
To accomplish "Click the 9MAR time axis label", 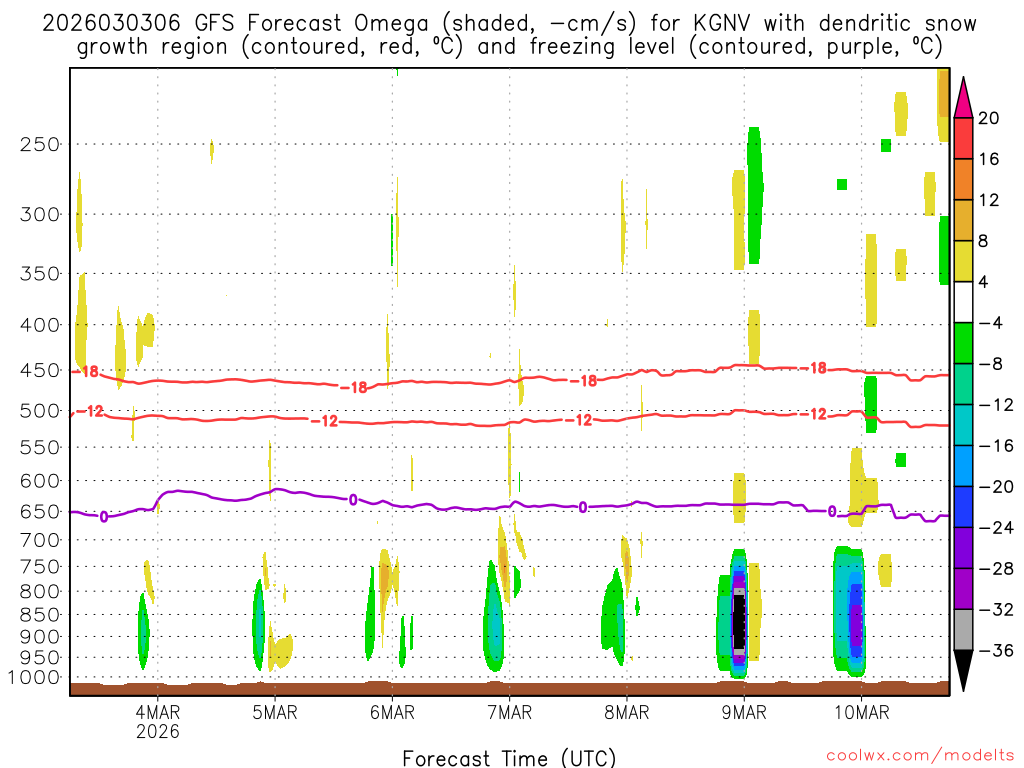I will 743,712.
